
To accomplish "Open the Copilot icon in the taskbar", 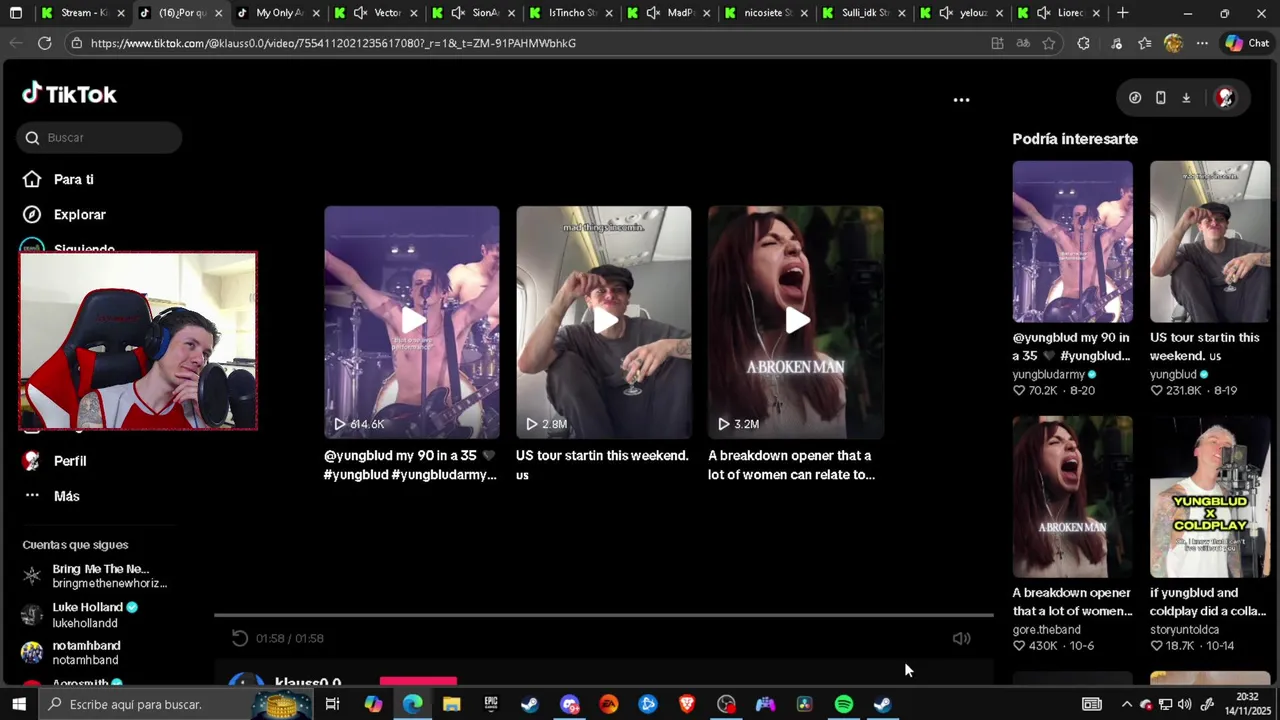I will (373, 704).
